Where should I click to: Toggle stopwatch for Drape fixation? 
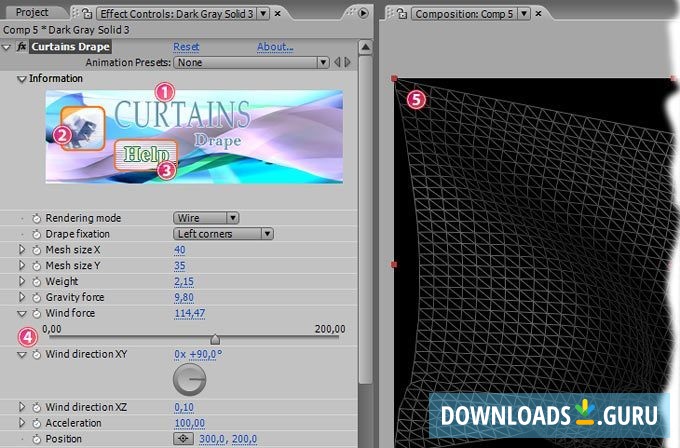click(x=36, y=235)
